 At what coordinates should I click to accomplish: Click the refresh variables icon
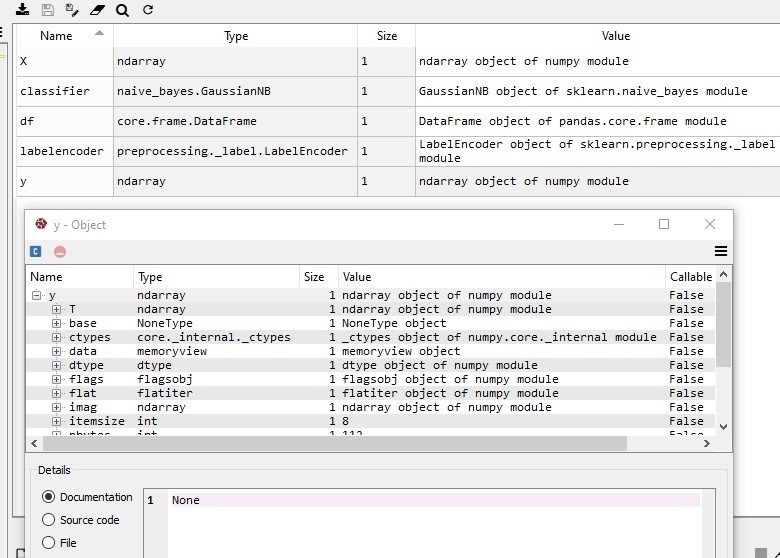(148, 10)
